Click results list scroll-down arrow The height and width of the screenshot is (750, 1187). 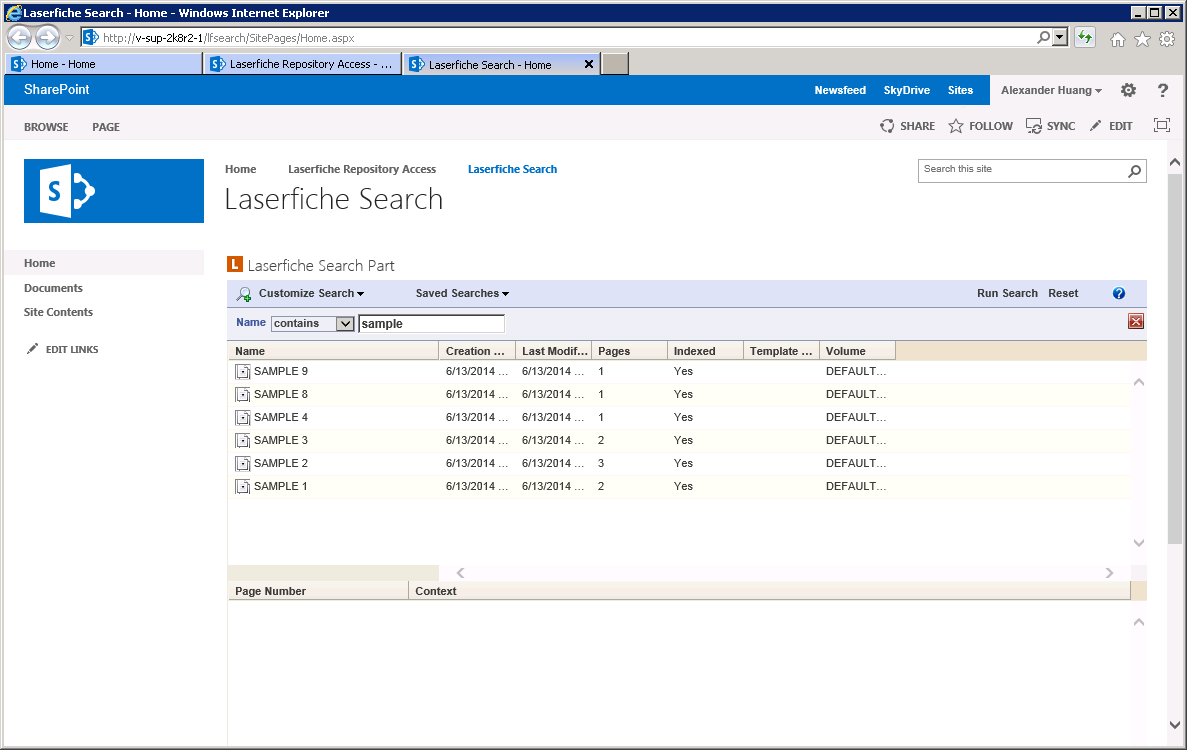[1139, 543]
